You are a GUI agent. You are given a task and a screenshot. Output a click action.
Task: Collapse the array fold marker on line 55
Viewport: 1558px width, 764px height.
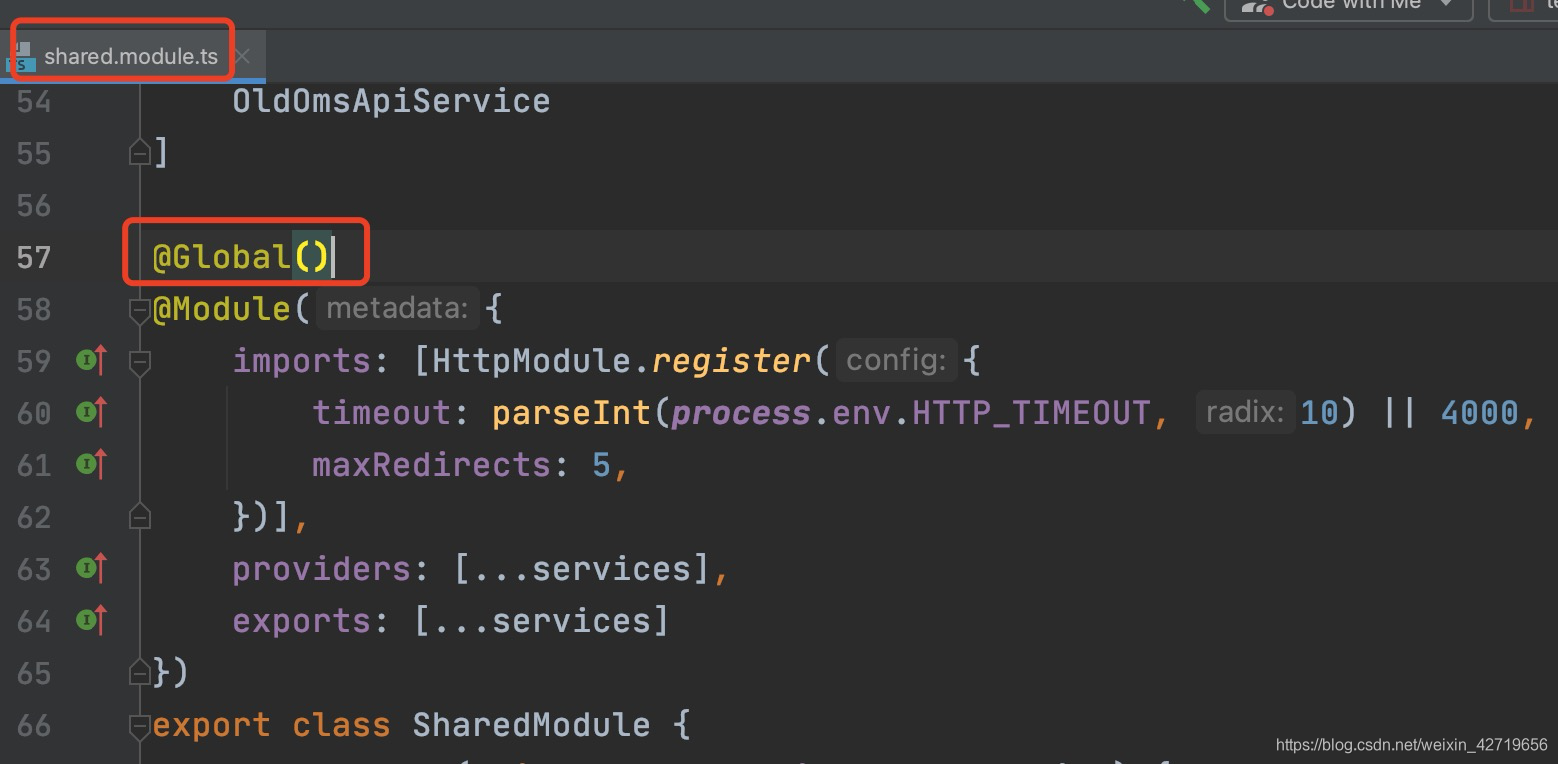(x=140, y=153)
